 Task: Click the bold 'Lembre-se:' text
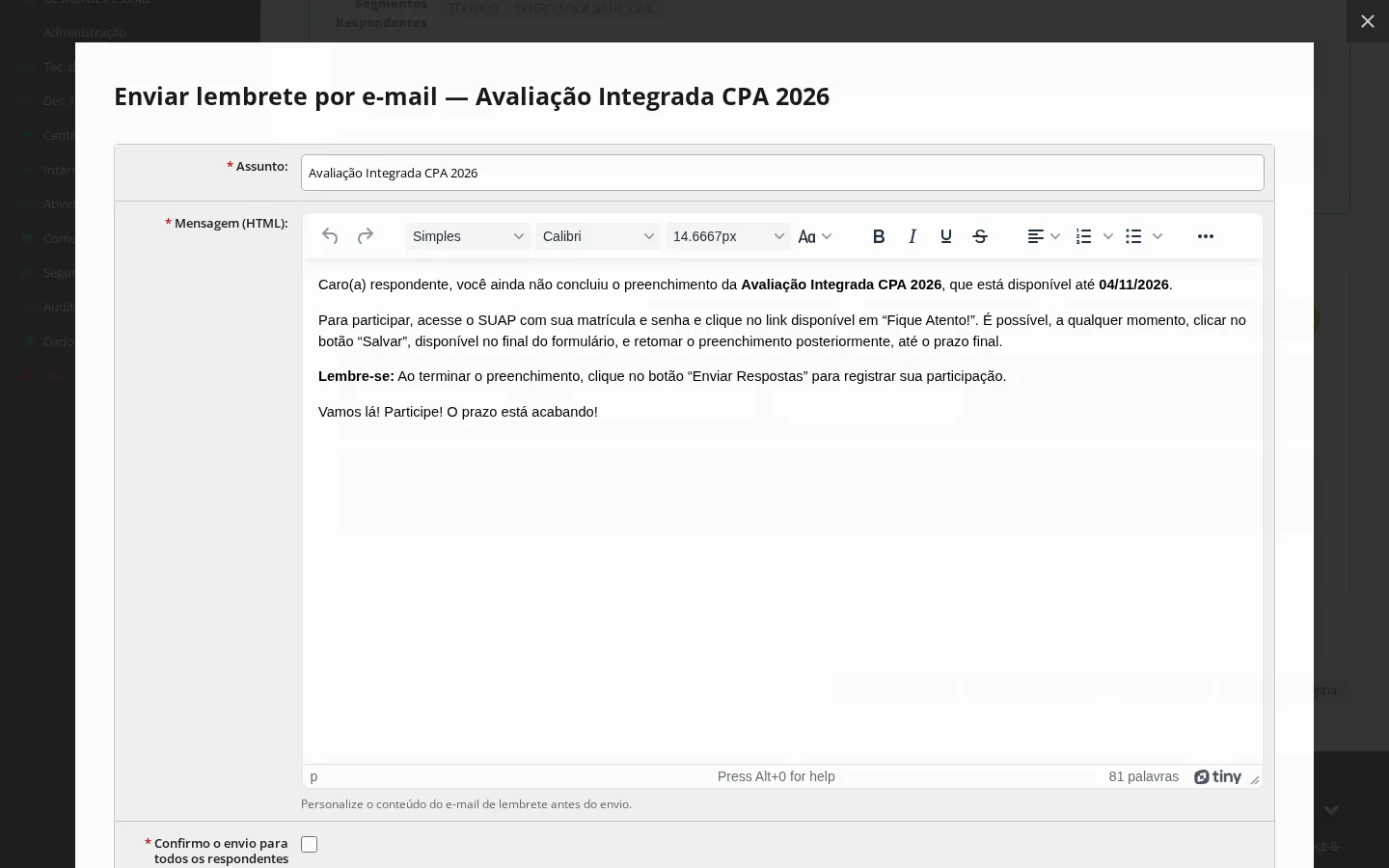pyautogui.click(x=356, y=376)
